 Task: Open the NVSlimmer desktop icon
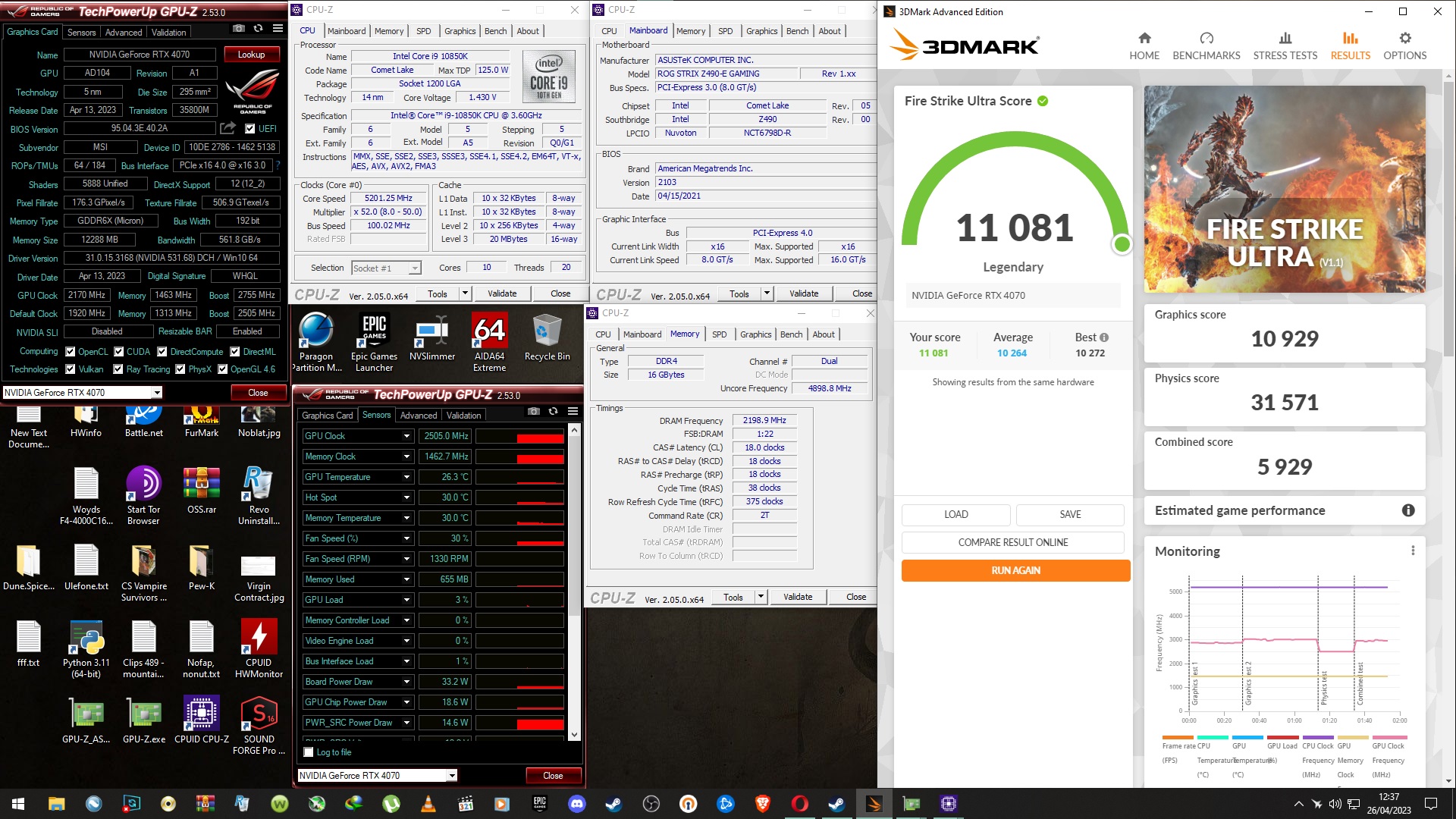click(x=432, y=337)
